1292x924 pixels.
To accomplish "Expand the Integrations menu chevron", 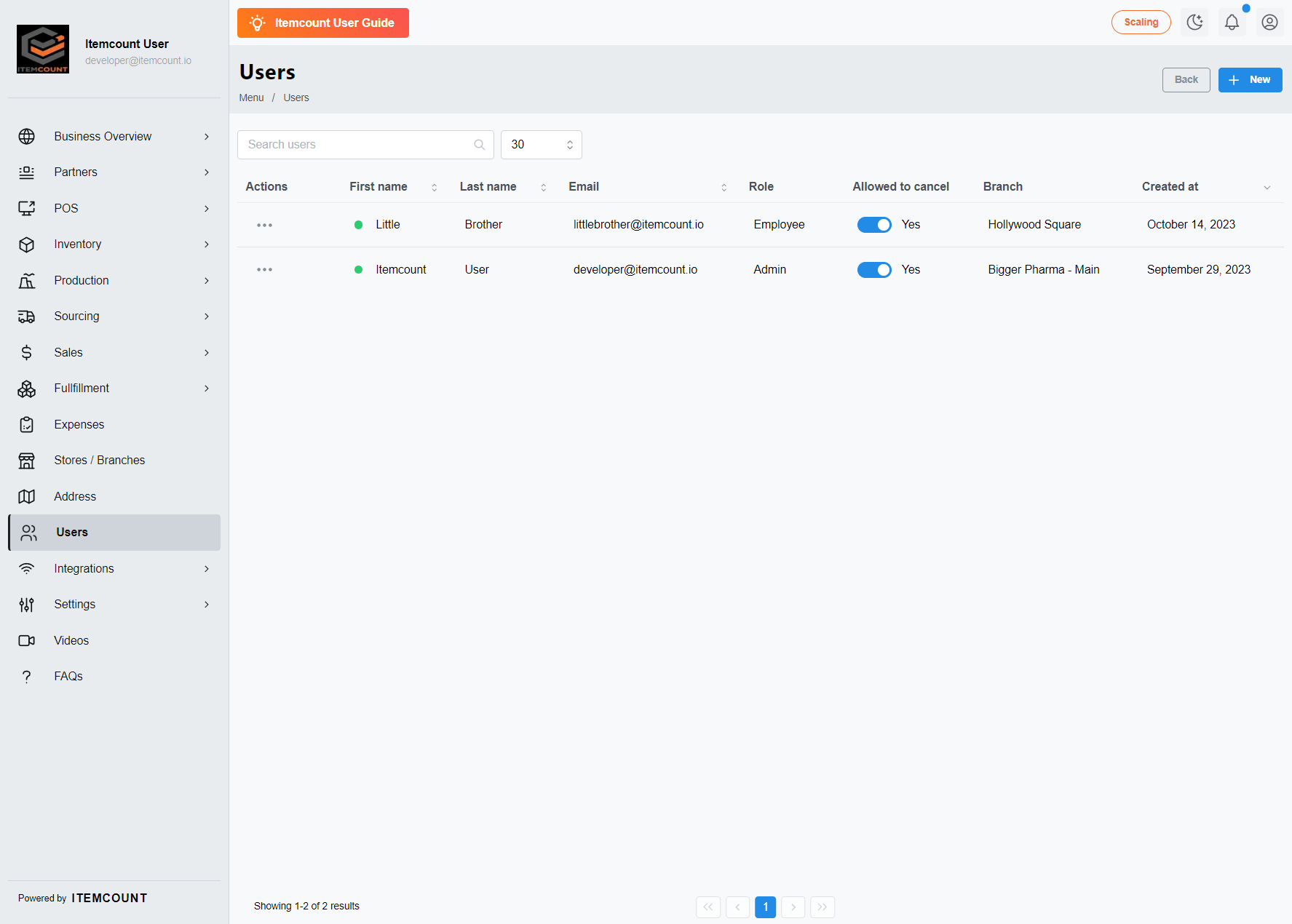I will pos(207,569).
